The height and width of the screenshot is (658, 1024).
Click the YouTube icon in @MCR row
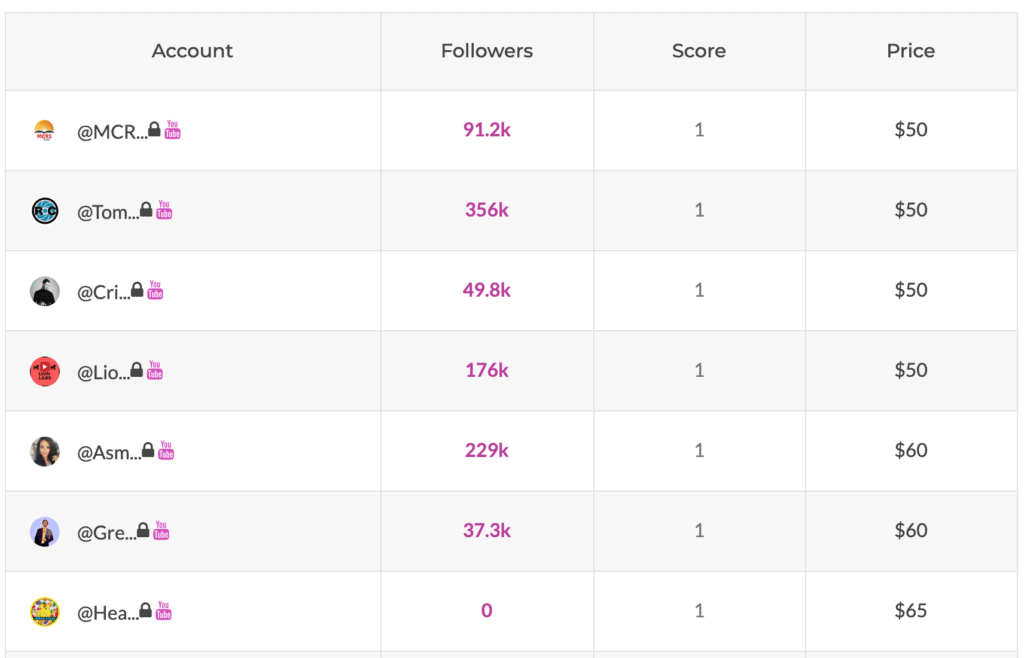coord(173,130)
